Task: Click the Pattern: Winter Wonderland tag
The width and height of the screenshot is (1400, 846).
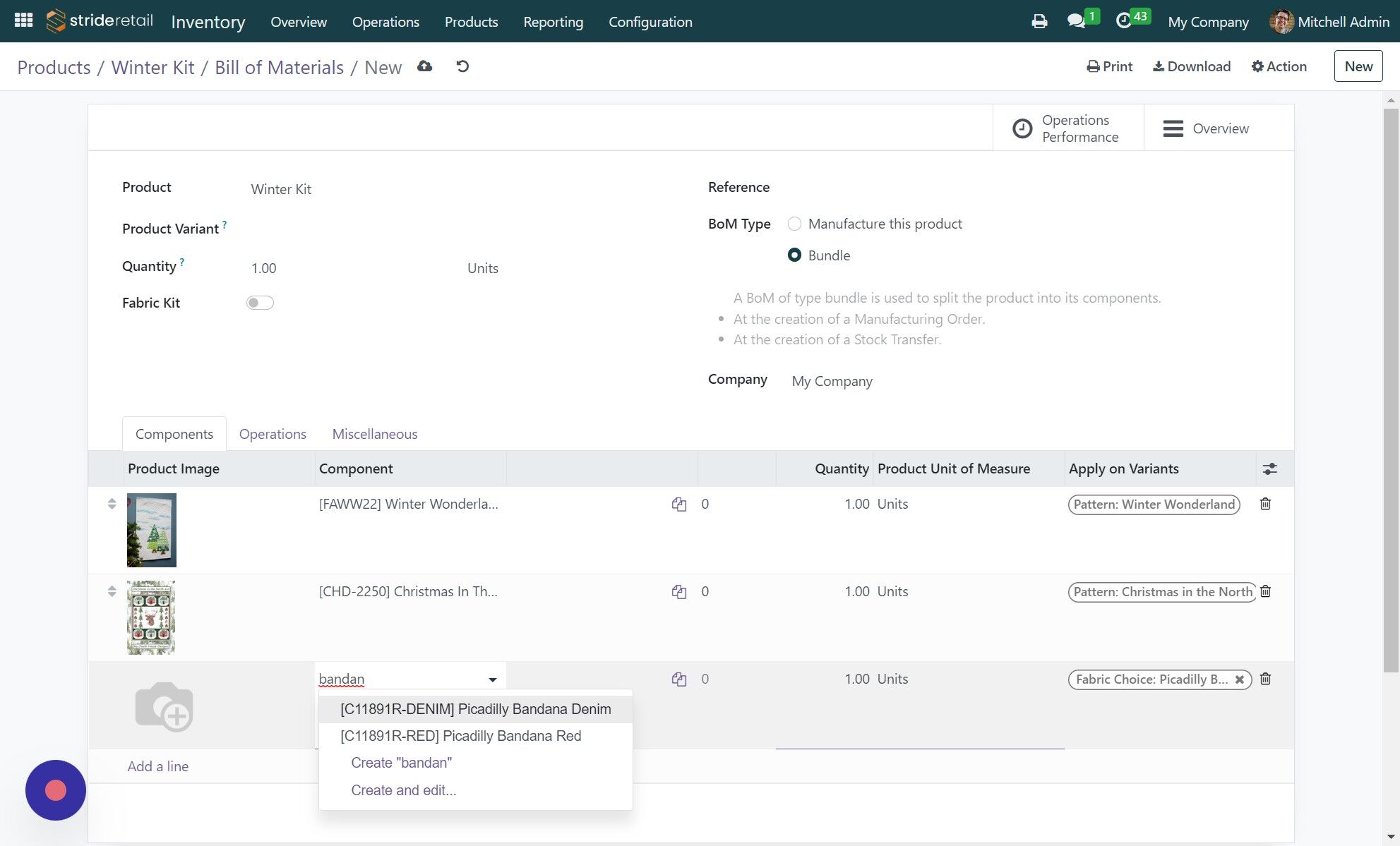Action: (1154, 504)
